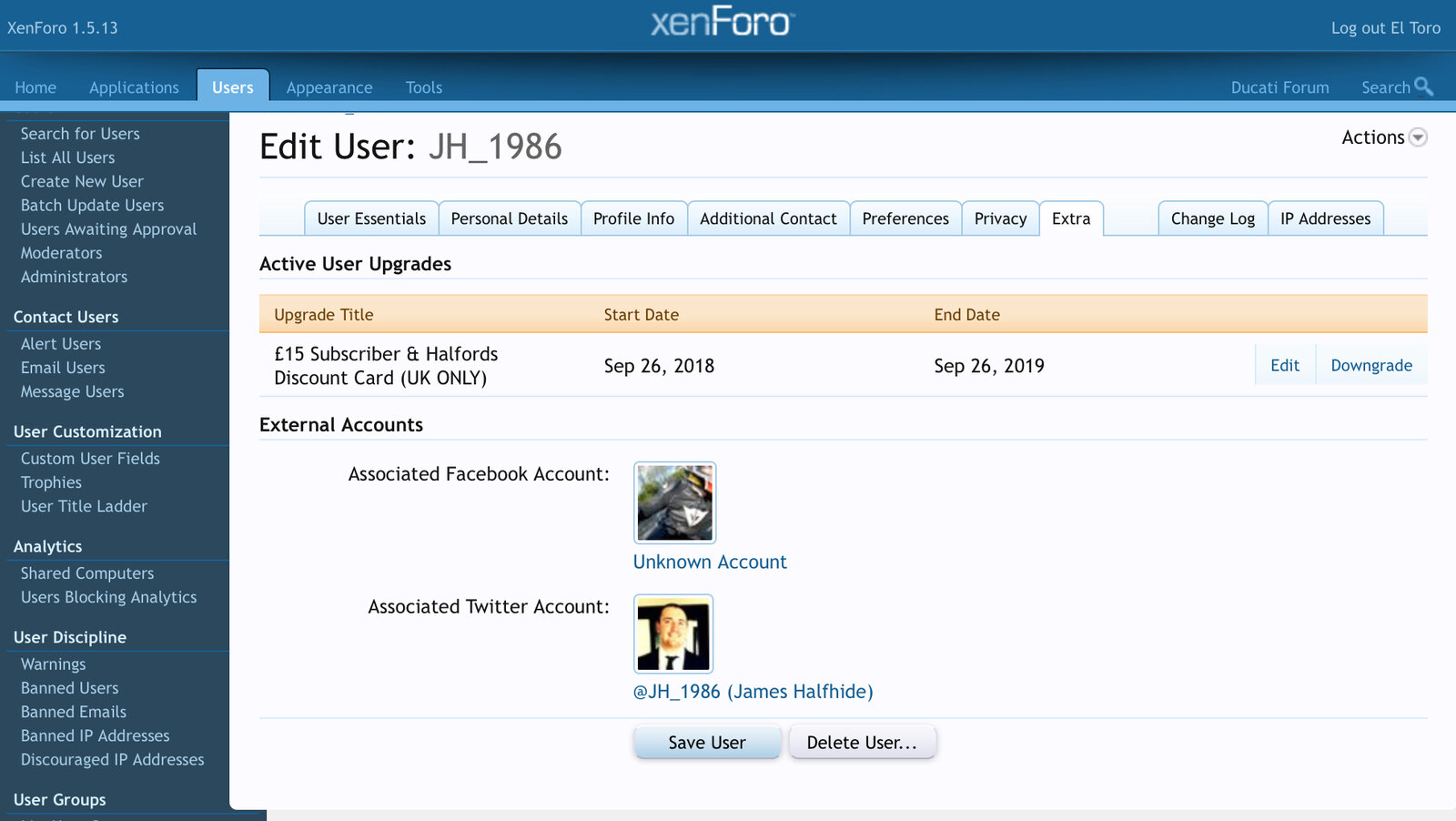Select Users Awaiting Approval in sidebar
1456x821 pixels.
[108, 229]
